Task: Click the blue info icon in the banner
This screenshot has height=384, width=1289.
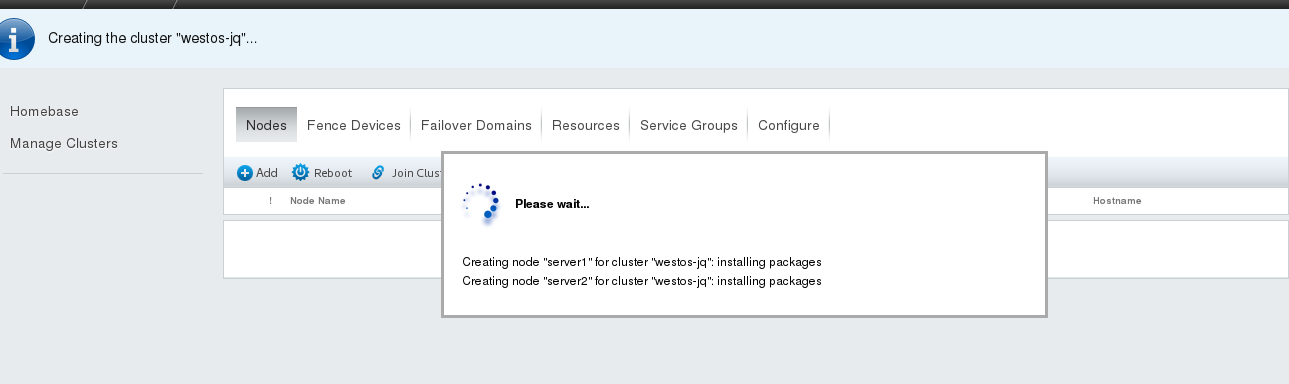Action: coord(16,39)
